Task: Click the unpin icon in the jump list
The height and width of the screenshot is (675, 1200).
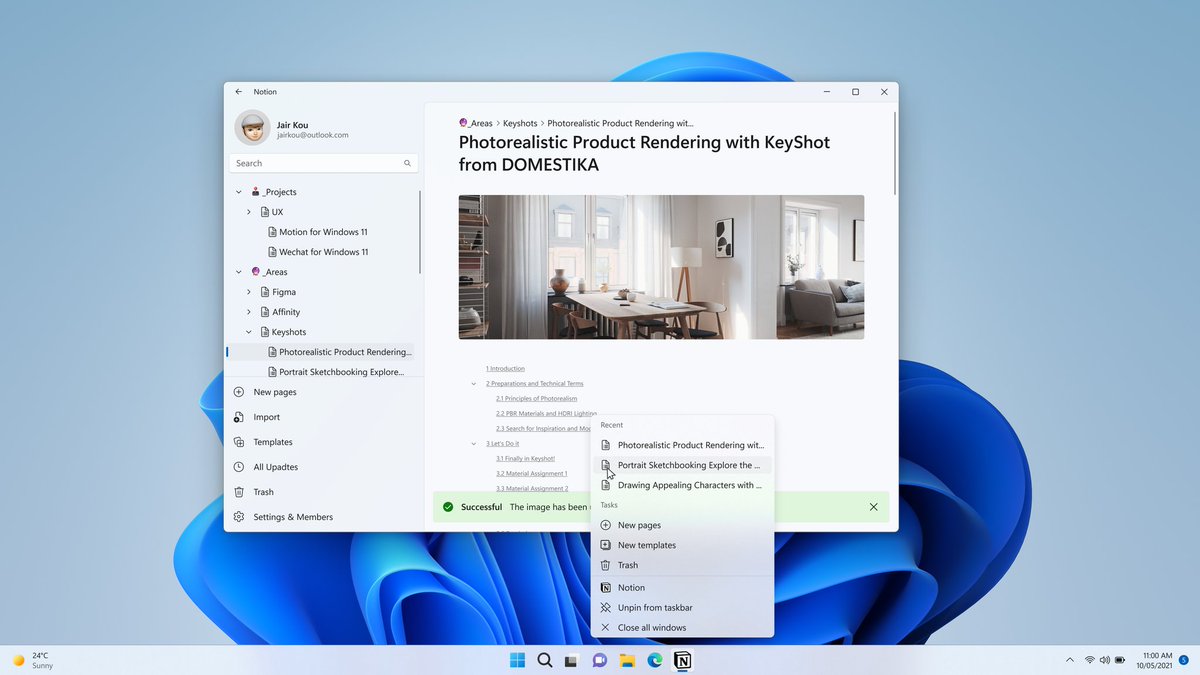Action: point(605,608)
